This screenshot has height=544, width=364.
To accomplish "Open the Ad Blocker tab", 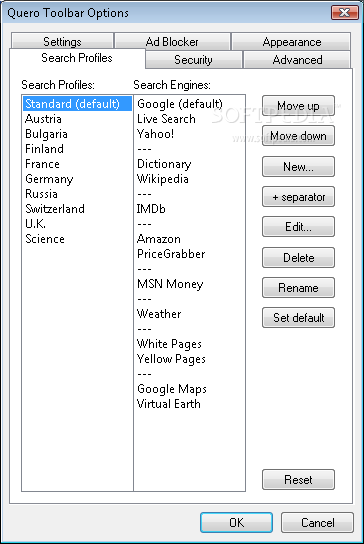I will (x=172, y=41).
